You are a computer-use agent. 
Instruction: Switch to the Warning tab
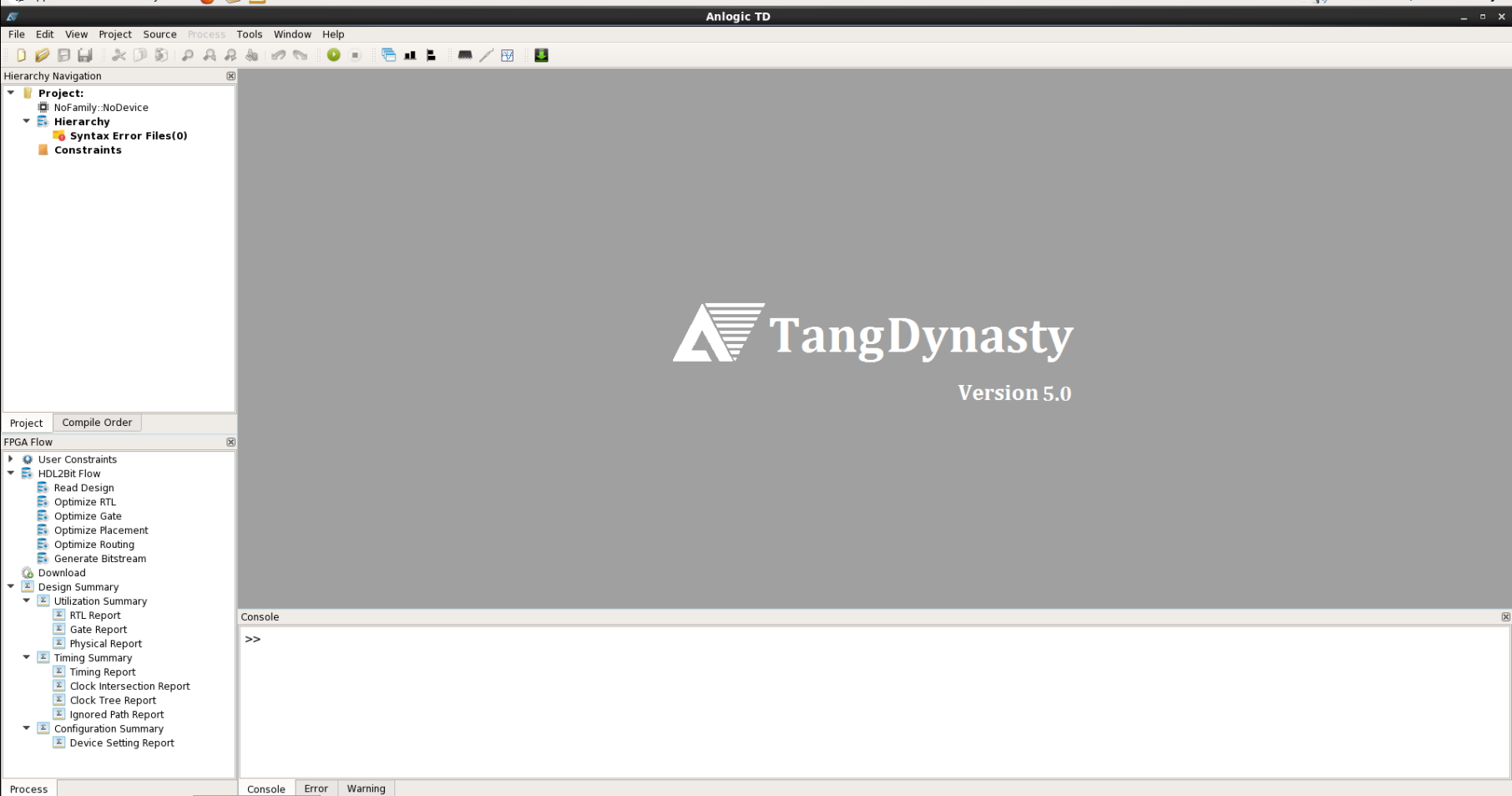tap(366, 788)
